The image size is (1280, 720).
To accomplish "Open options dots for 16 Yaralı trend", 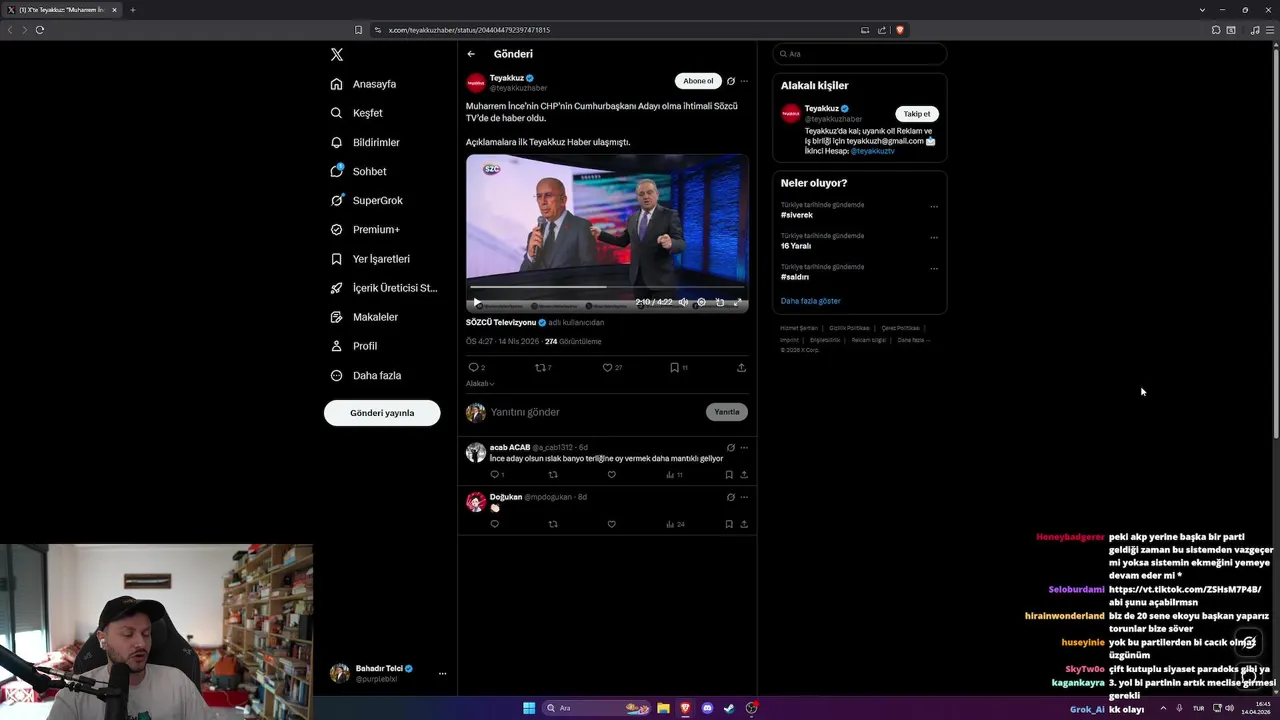I will point(934,238).
